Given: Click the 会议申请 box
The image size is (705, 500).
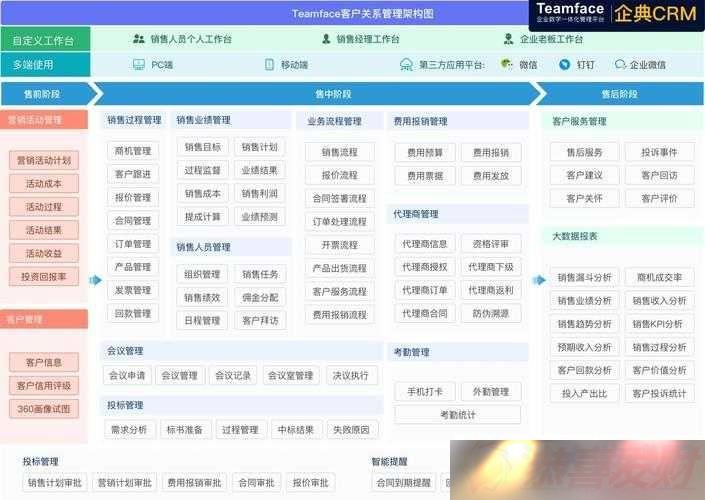Looking at the screenshot, I should pos(127,375).
